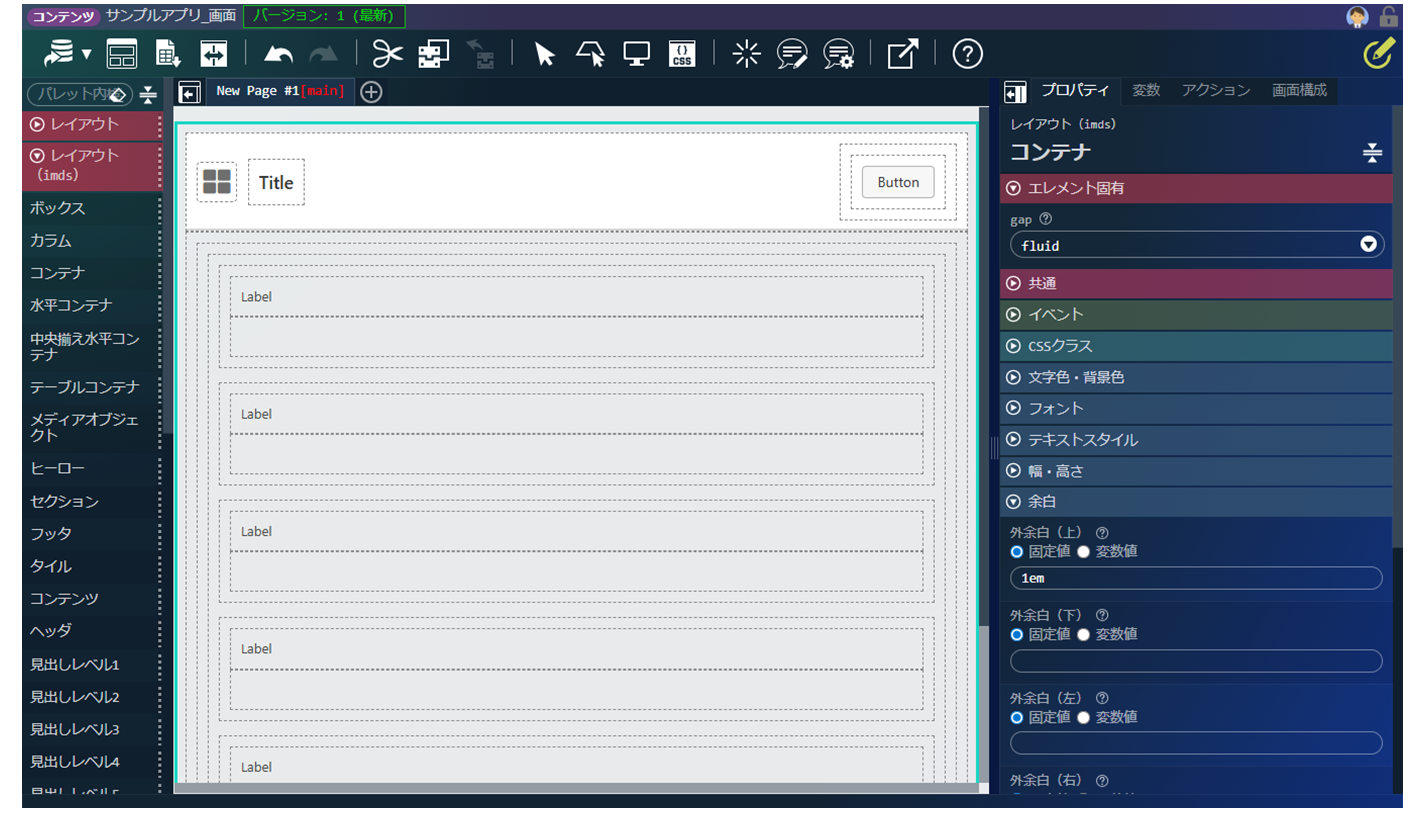Click the comment edit icon
1425x815 pixels.
792,54
